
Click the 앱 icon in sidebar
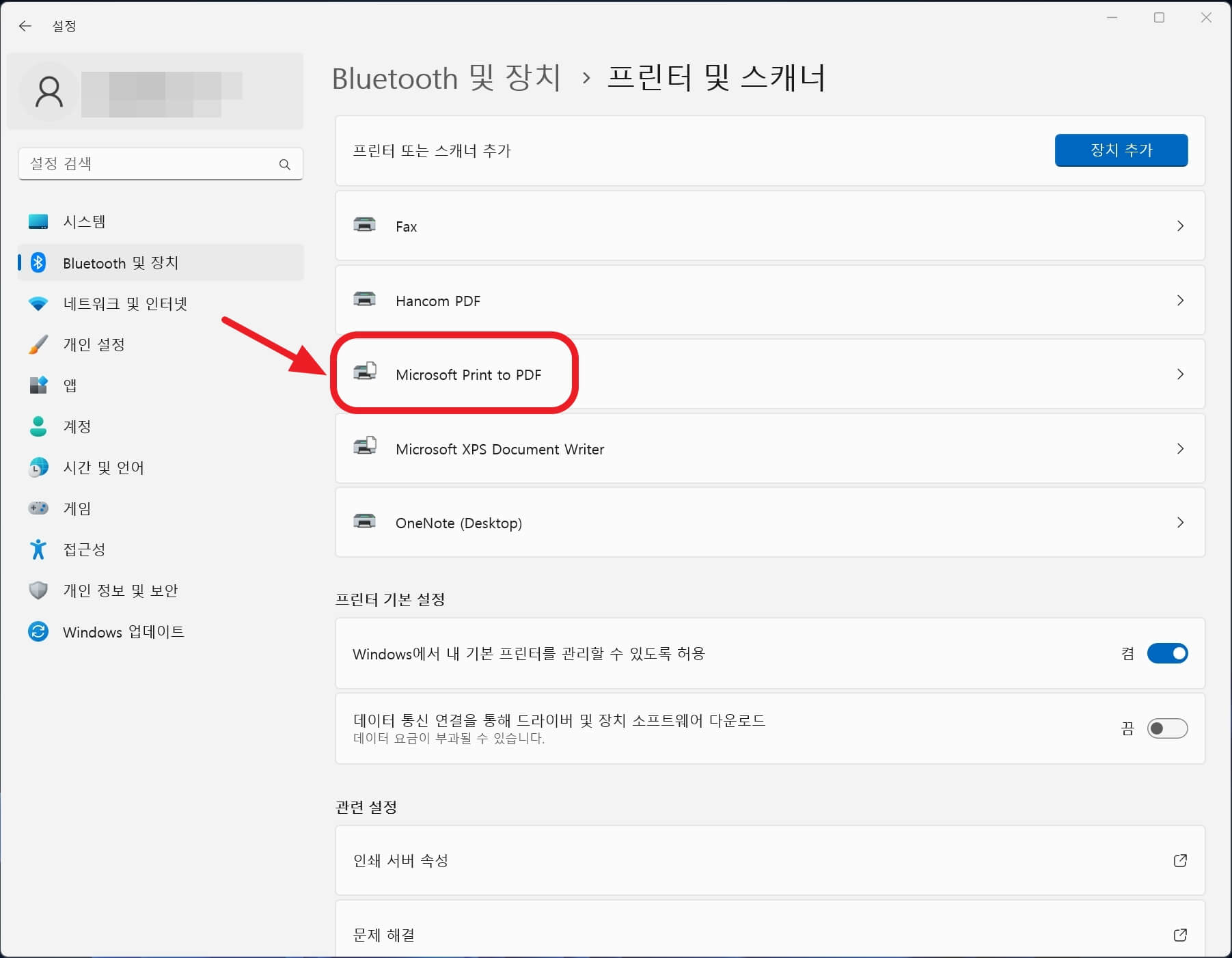38,385
